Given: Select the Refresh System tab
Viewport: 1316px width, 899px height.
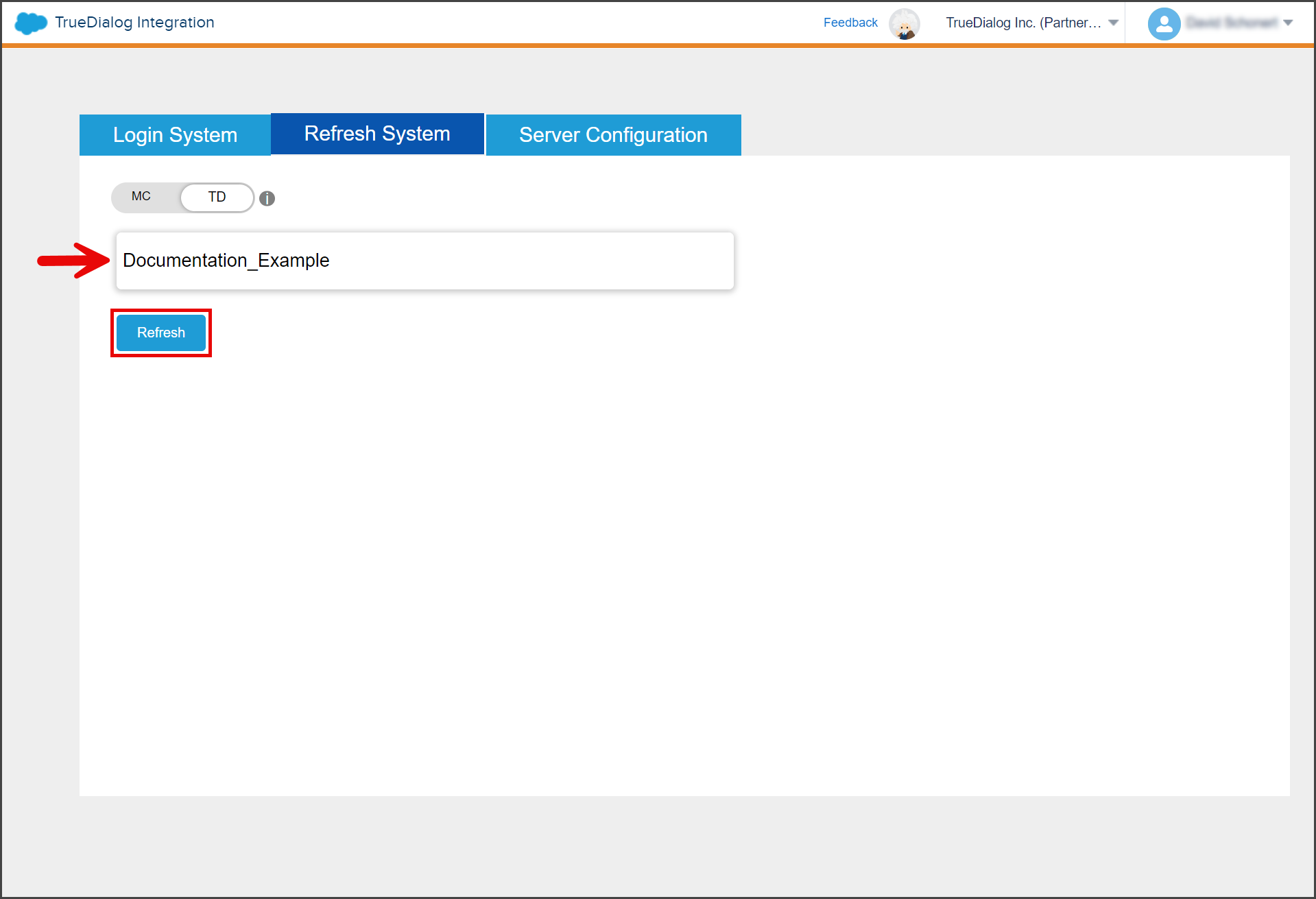Looking at the screenshot, I should tap(377, 134).
